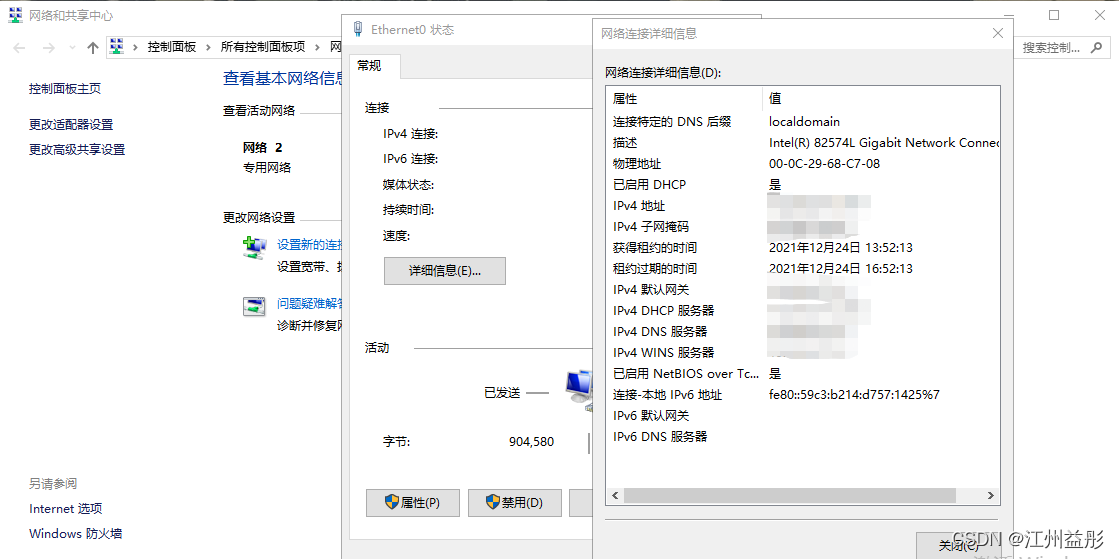Select the 连接特定的 DNS 后缀 row
This screenshot has width=1119, height=559.
(x=803, y=121)
